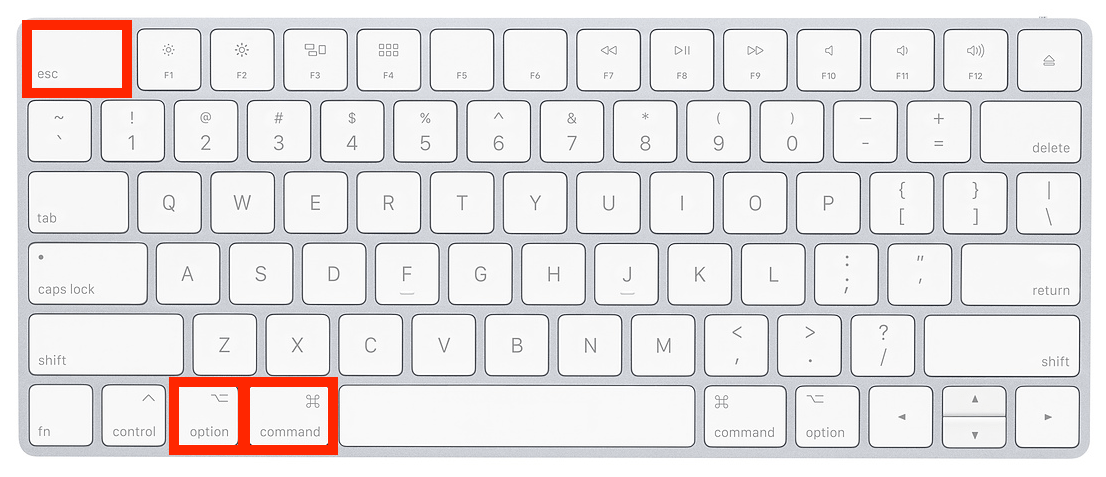Click the F8 play/pause key
The width and height of the screenshot is (1106, 477).
tap(682, 60)
